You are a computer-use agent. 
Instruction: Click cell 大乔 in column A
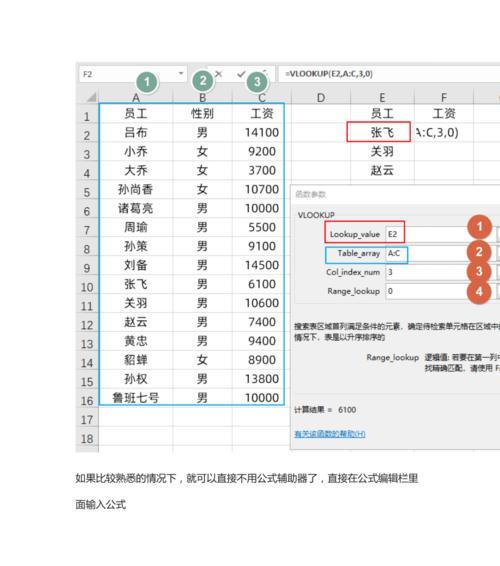point(136,170)
